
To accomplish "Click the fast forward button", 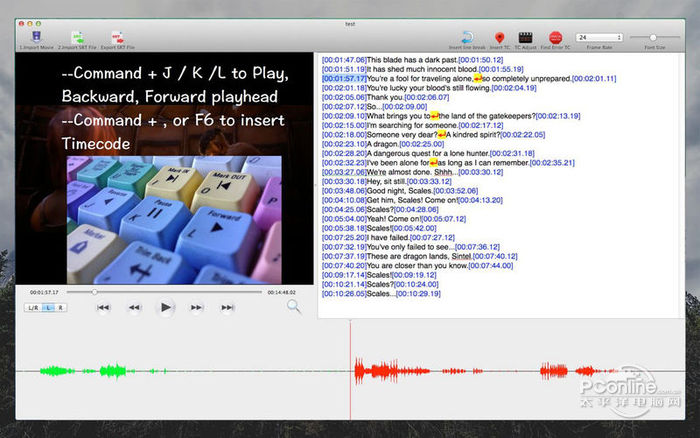I will click(197, 307).
